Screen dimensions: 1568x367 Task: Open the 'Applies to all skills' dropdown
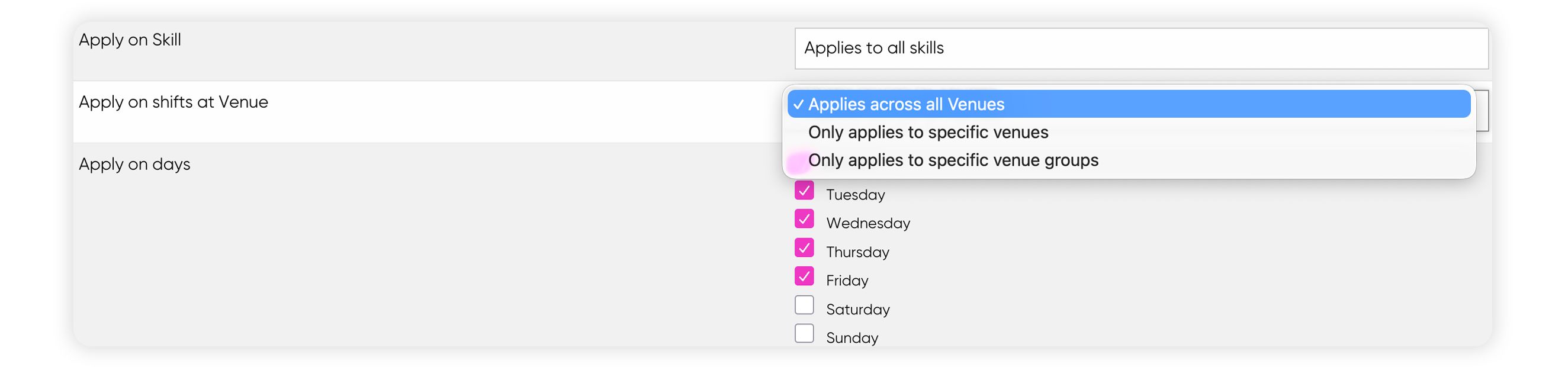click(x=1140, y=48)
